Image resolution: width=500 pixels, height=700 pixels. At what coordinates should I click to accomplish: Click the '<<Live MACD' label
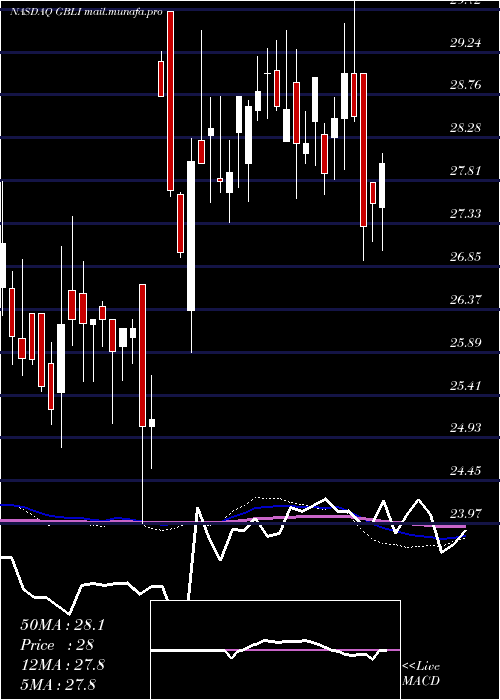point(421,673)
